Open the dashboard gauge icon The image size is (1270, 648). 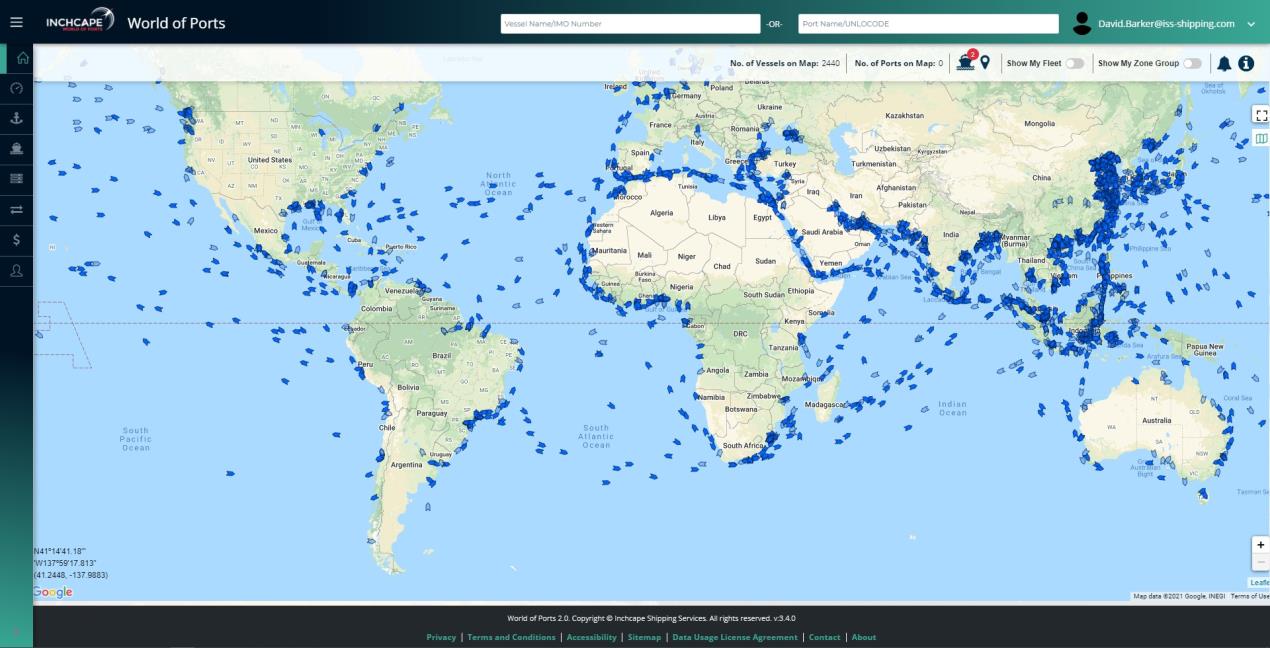(x=16, y=88)
